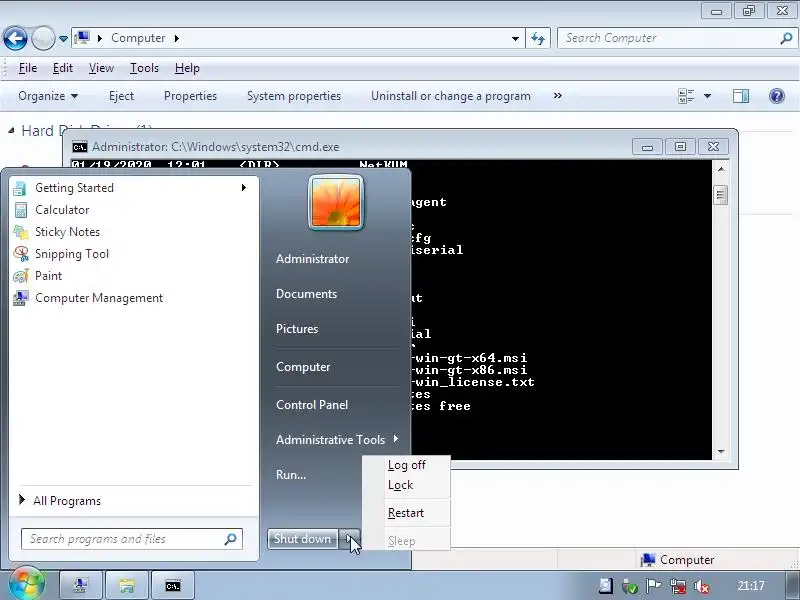Select Log off from power menu
The image size is (800, 600).
pyautogui.click(x=407, y=465)
